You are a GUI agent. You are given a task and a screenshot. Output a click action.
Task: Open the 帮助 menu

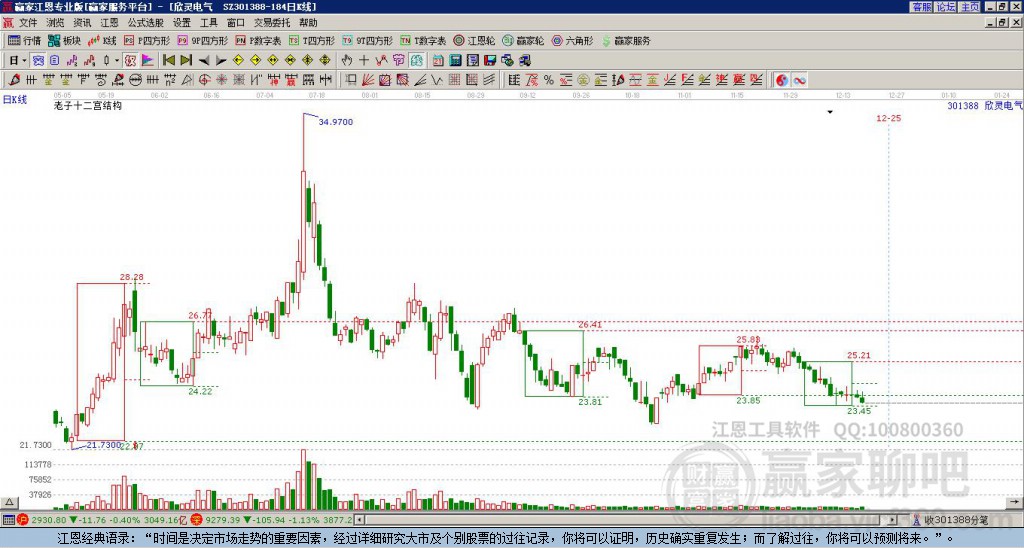(x=308, y=23)
